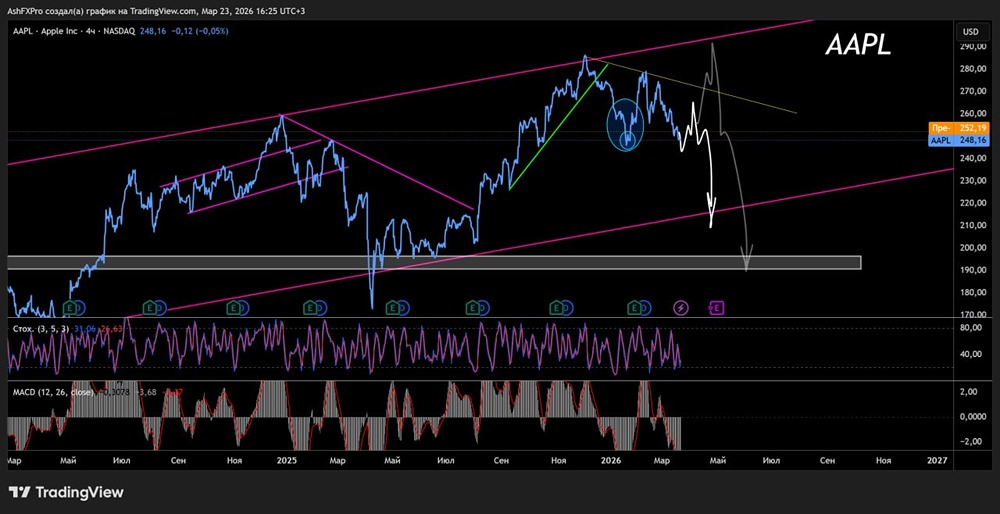1000x514 pixels.
Task: Open the earnings marker after the 2026 label
Action: (x=634, y=308)
